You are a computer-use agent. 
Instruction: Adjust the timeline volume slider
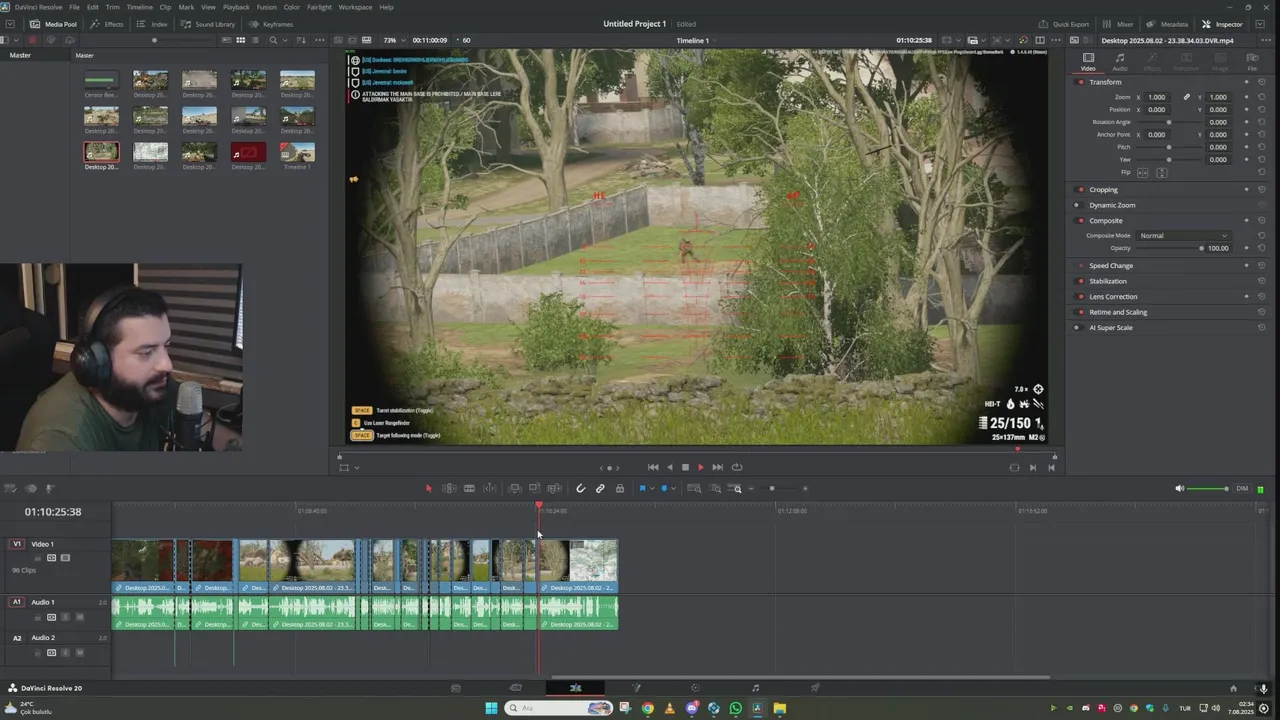tap(1209, 488)
